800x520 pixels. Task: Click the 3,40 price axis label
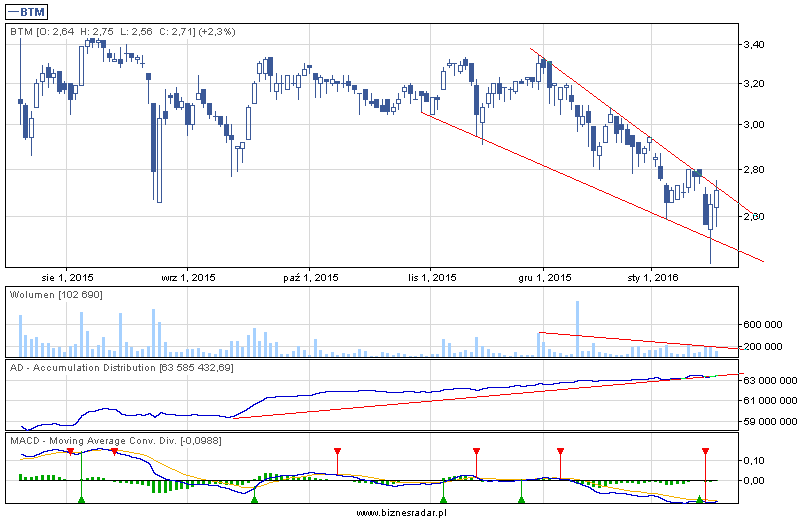pos(754,45)
